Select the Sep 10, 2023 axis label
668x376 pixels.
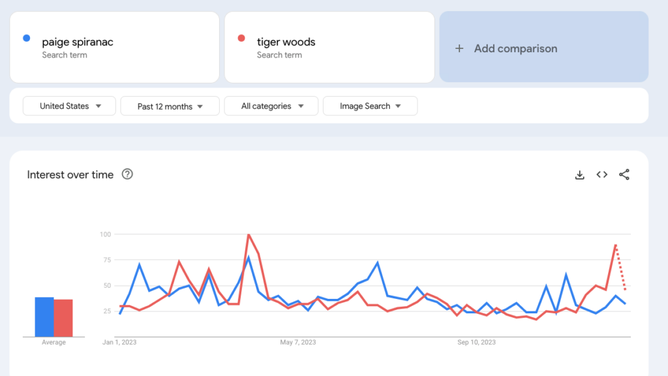pyautogui.click(x=476, y=342)
